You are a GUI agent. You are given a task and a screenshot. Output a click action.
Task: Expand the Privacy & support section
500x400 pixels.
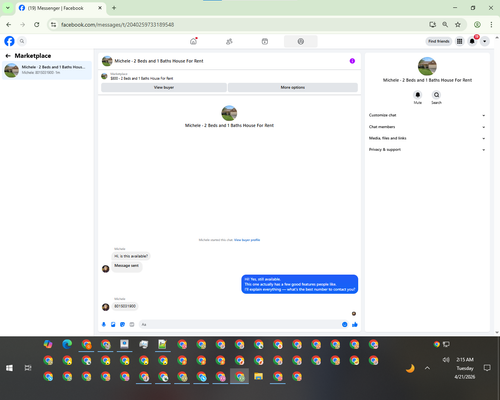pos(427,150)
